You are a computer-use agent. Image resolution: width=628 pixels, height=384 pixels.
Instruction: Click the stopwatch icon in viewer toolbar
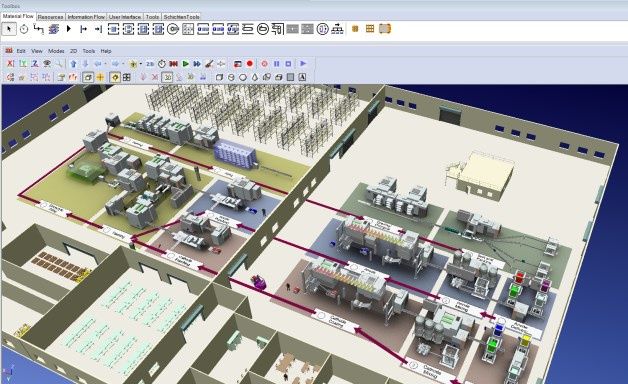162,64
